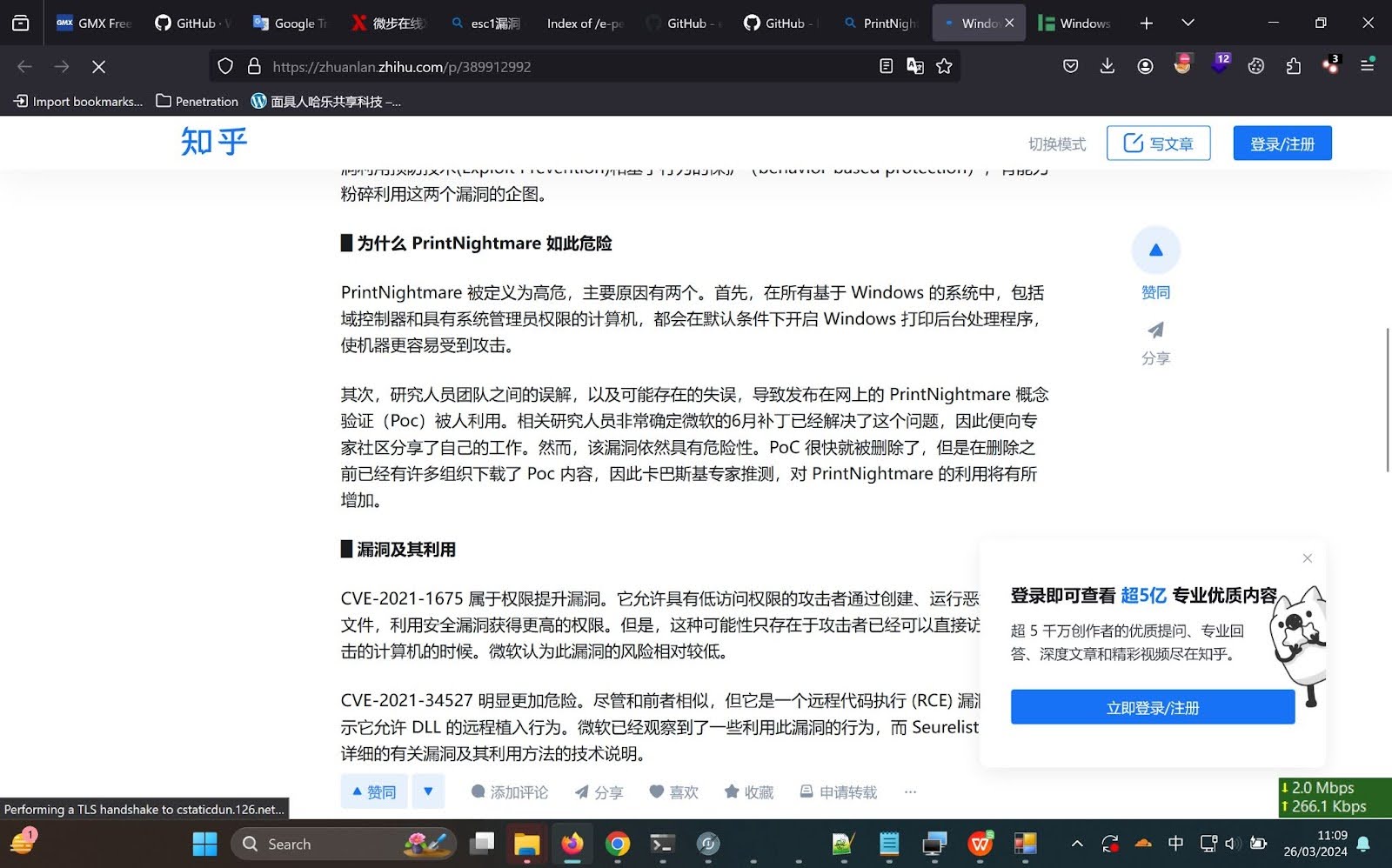Open the tracking protection shield panel
The width and height of the screenshot is (1392, 868).
click(225, 66)
